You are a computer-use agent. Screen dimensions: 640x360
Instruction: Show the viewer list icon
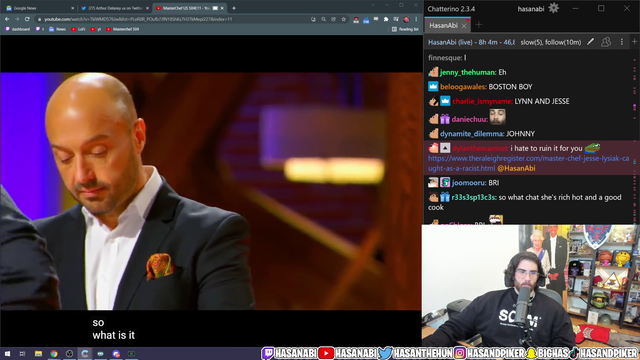pos(606,42)
